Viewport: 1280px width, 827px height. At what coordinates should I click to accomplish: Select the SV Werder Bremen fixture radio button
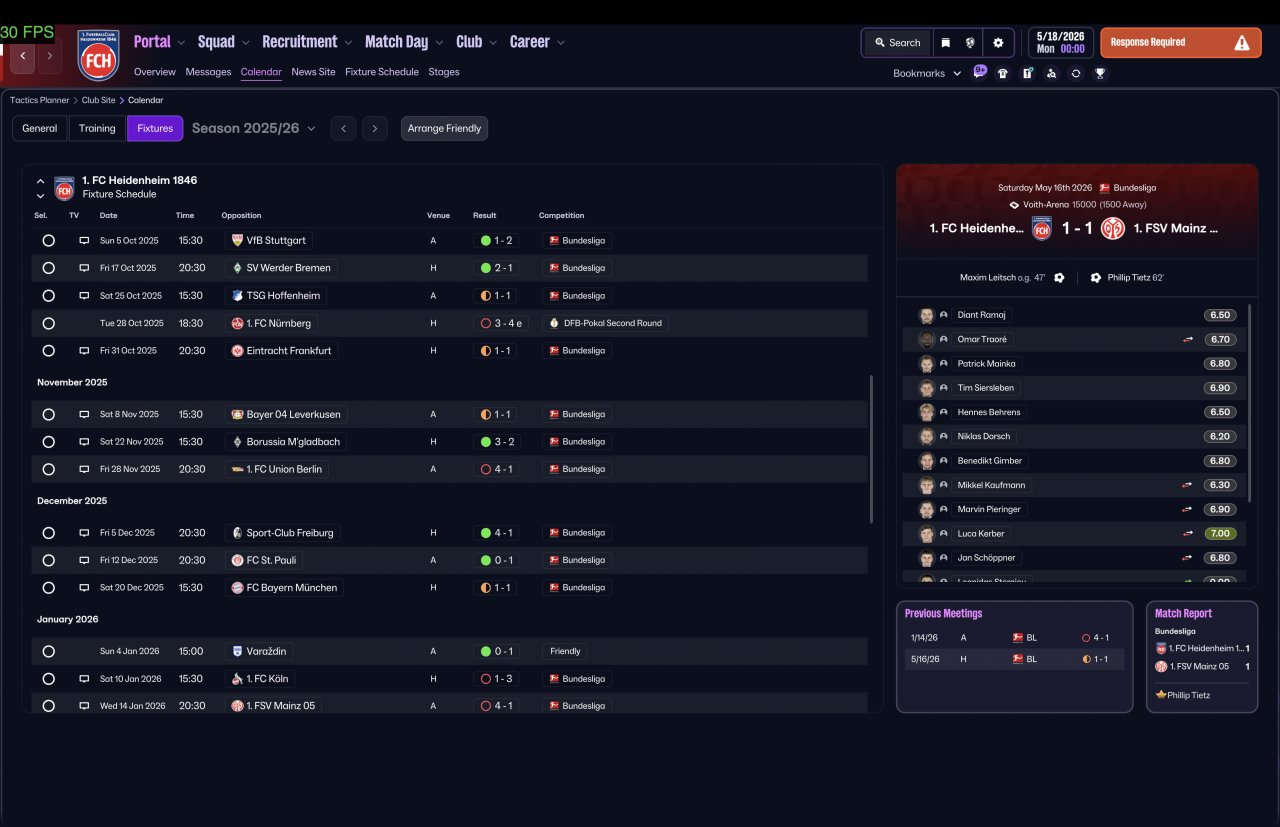coord(48,268)
